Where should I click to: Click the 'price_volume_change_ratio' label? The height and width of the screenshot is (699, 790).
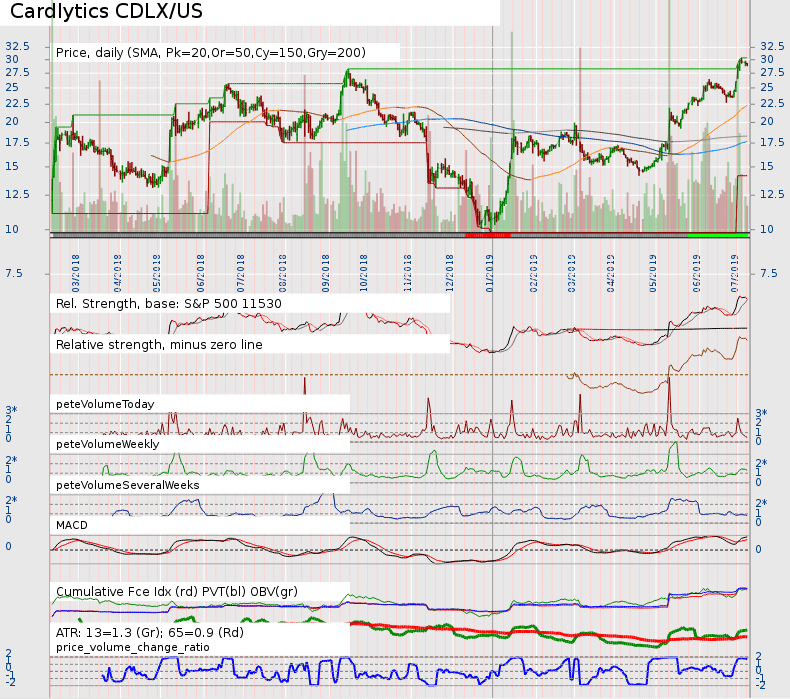[x=133, y=647]
